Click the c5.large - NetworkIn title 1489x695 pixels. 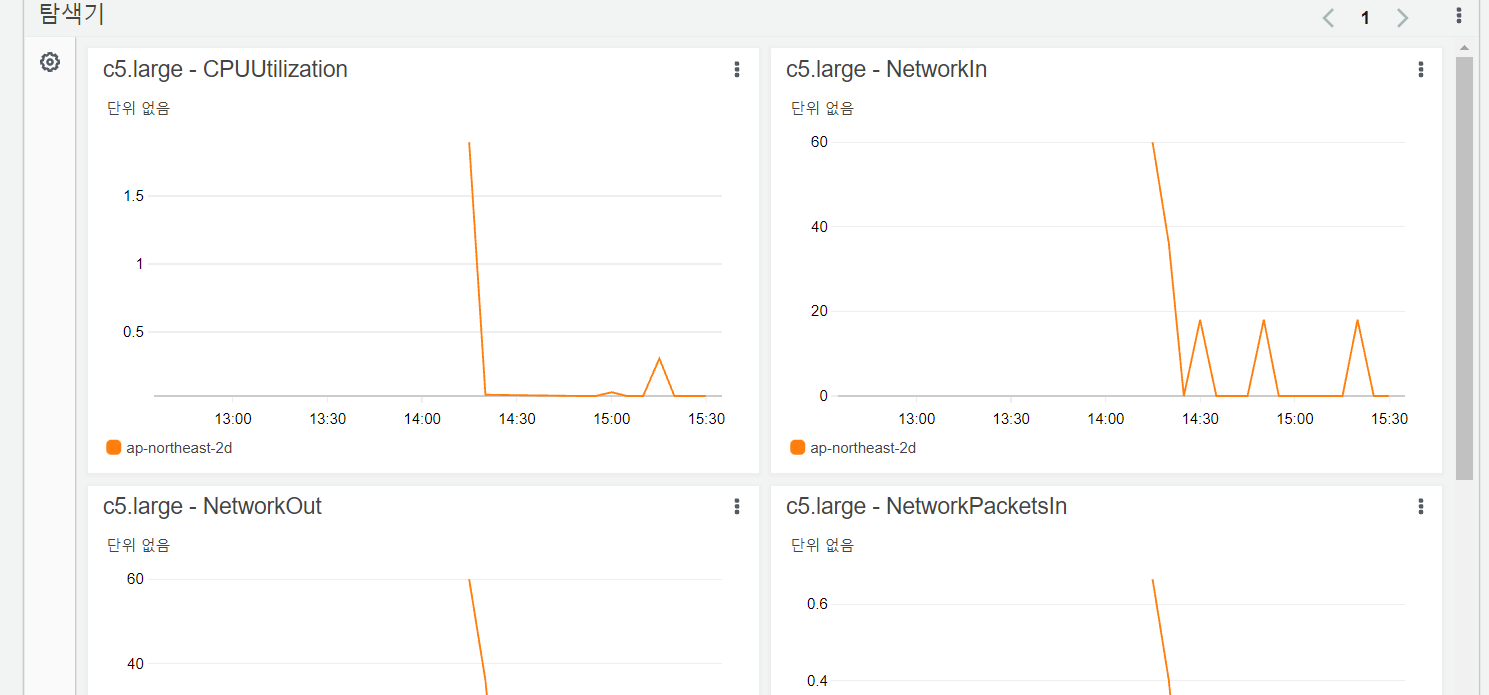[x=886, y=69]
